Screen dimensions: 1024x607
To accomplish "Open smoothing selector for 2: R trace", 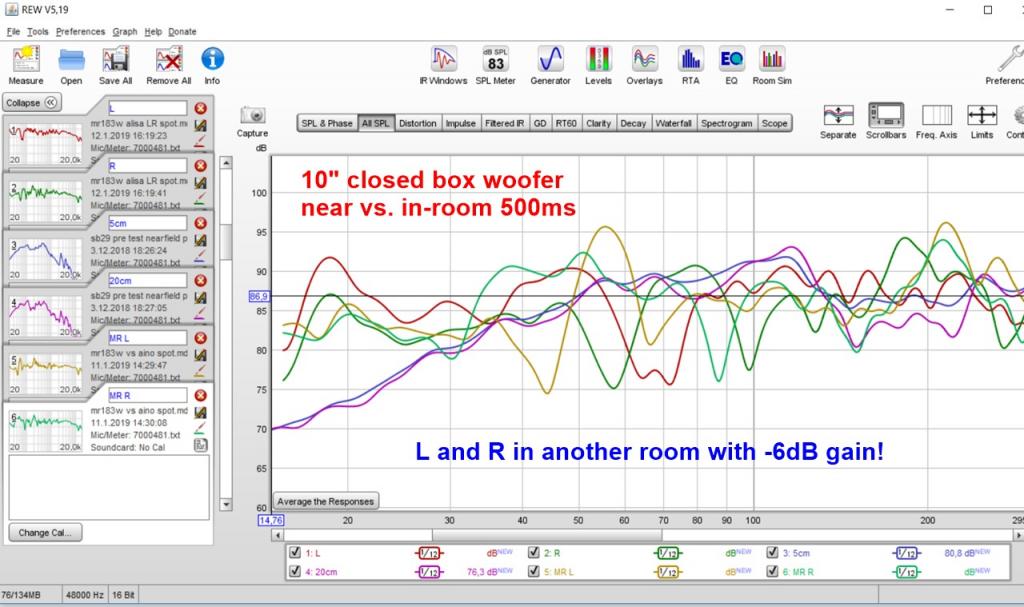I will click(667, 553).
